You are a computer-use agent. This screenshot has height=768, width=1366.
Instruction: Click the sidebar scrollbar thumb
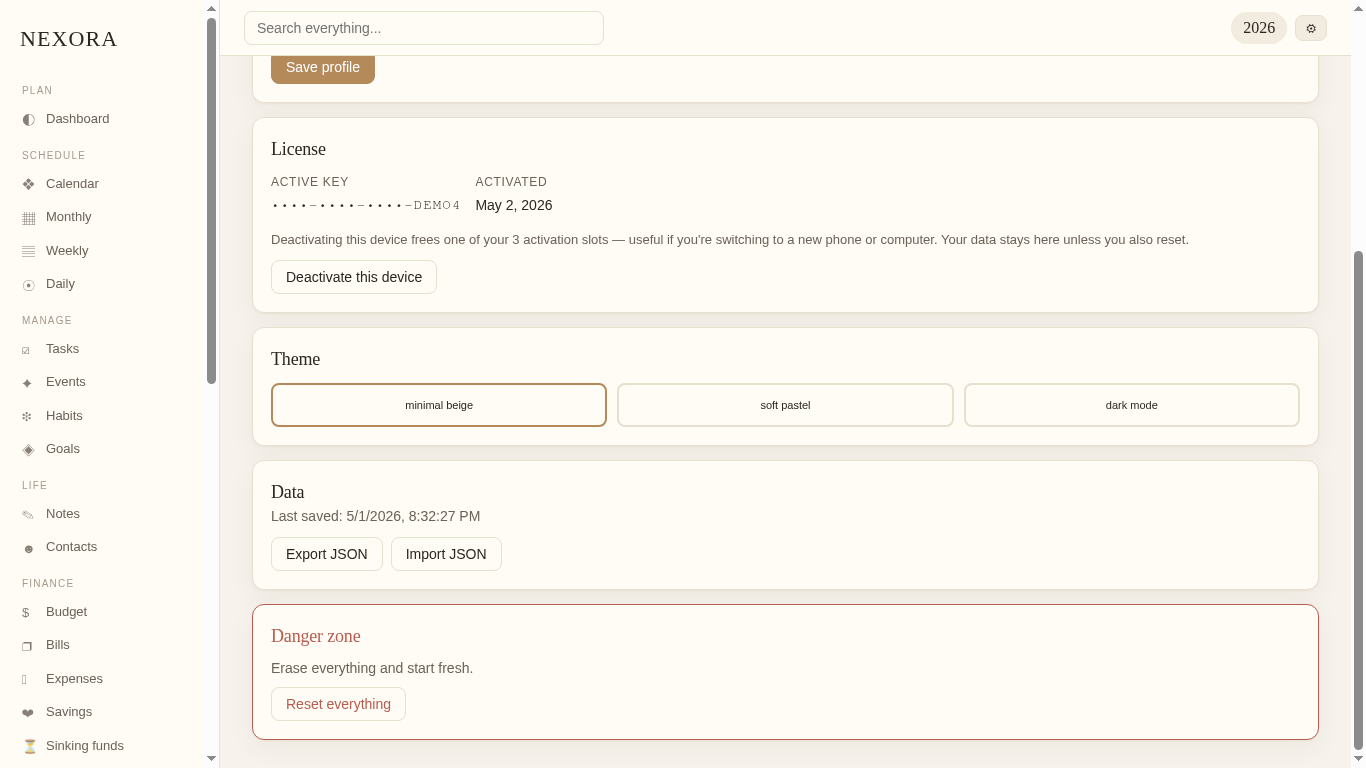pos(211,201)
